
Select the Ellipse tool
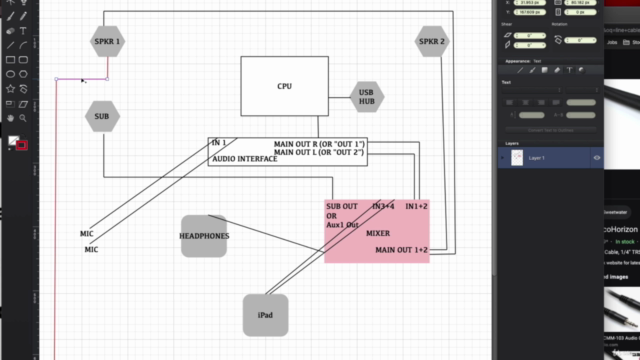11,74
